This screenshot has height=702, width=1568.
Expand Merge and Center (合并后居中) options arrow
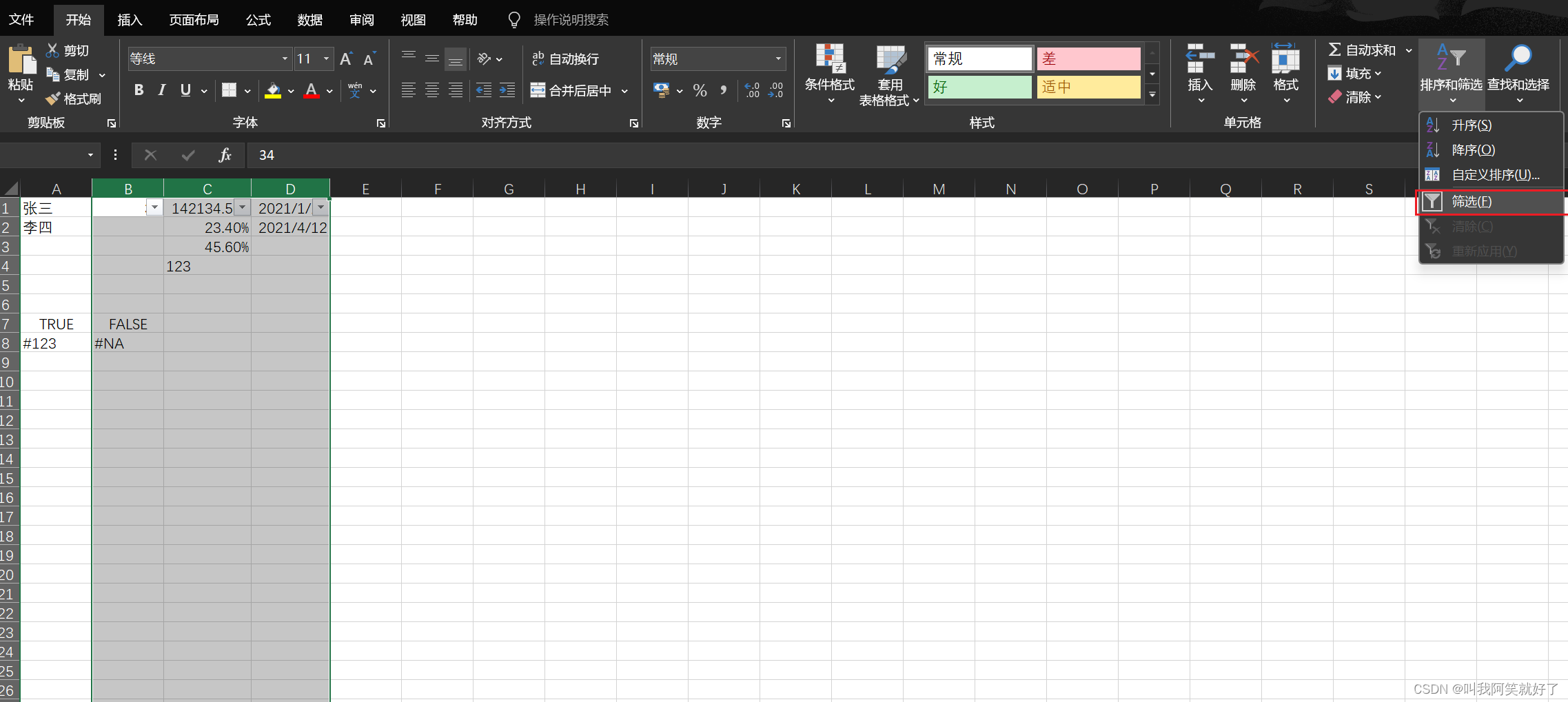pos(624,90)
